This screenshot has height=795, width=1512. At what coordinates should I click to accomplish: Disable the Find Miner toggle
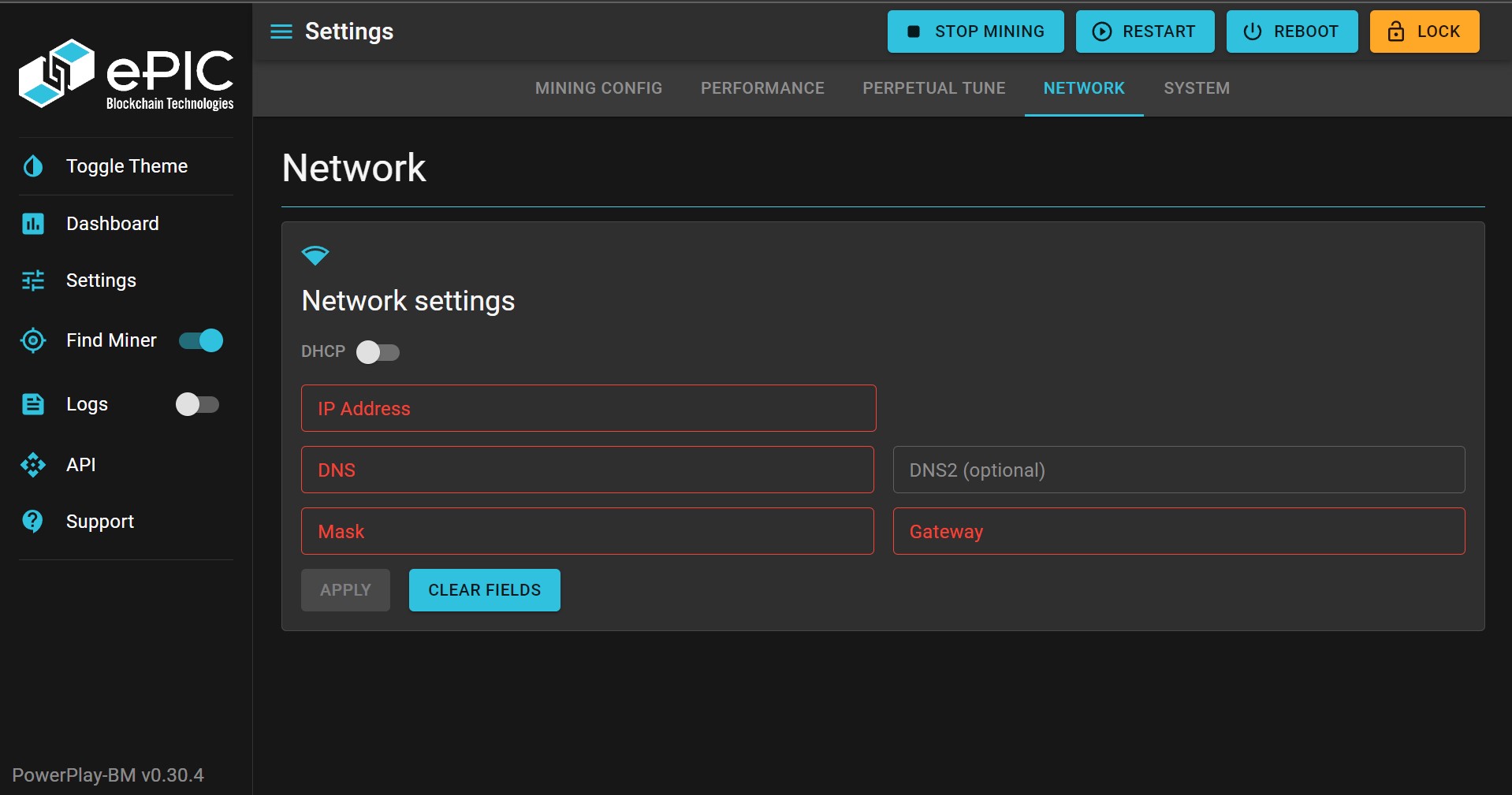[201, 340]
